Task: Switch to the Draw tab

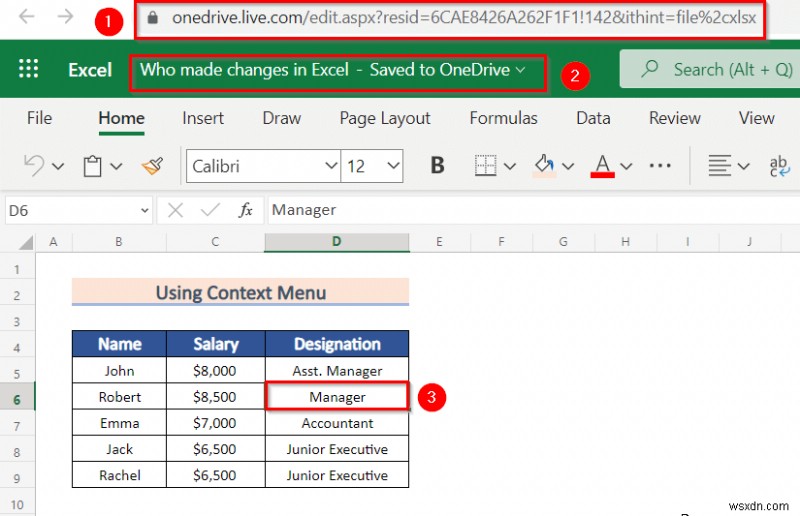Action: pos(282,118)
